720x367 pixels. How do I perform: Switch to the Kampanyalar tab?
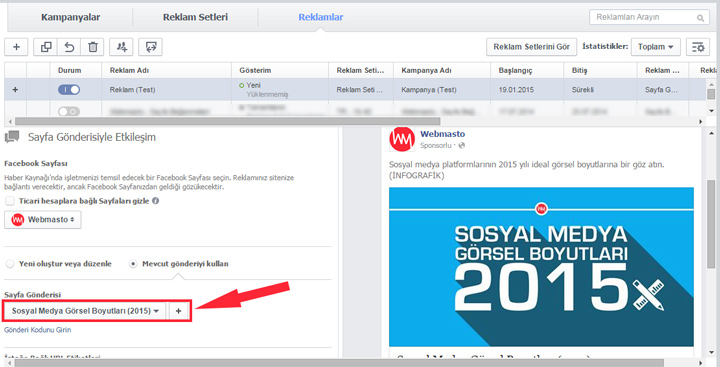tap(71, 18)
